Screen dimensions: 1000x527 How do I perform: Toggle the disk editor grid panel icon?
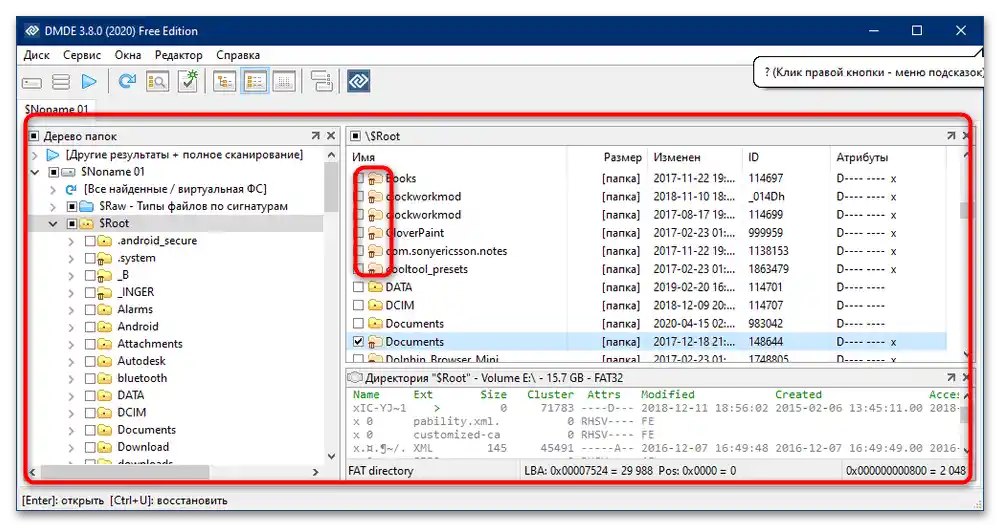tap(284, 82)
